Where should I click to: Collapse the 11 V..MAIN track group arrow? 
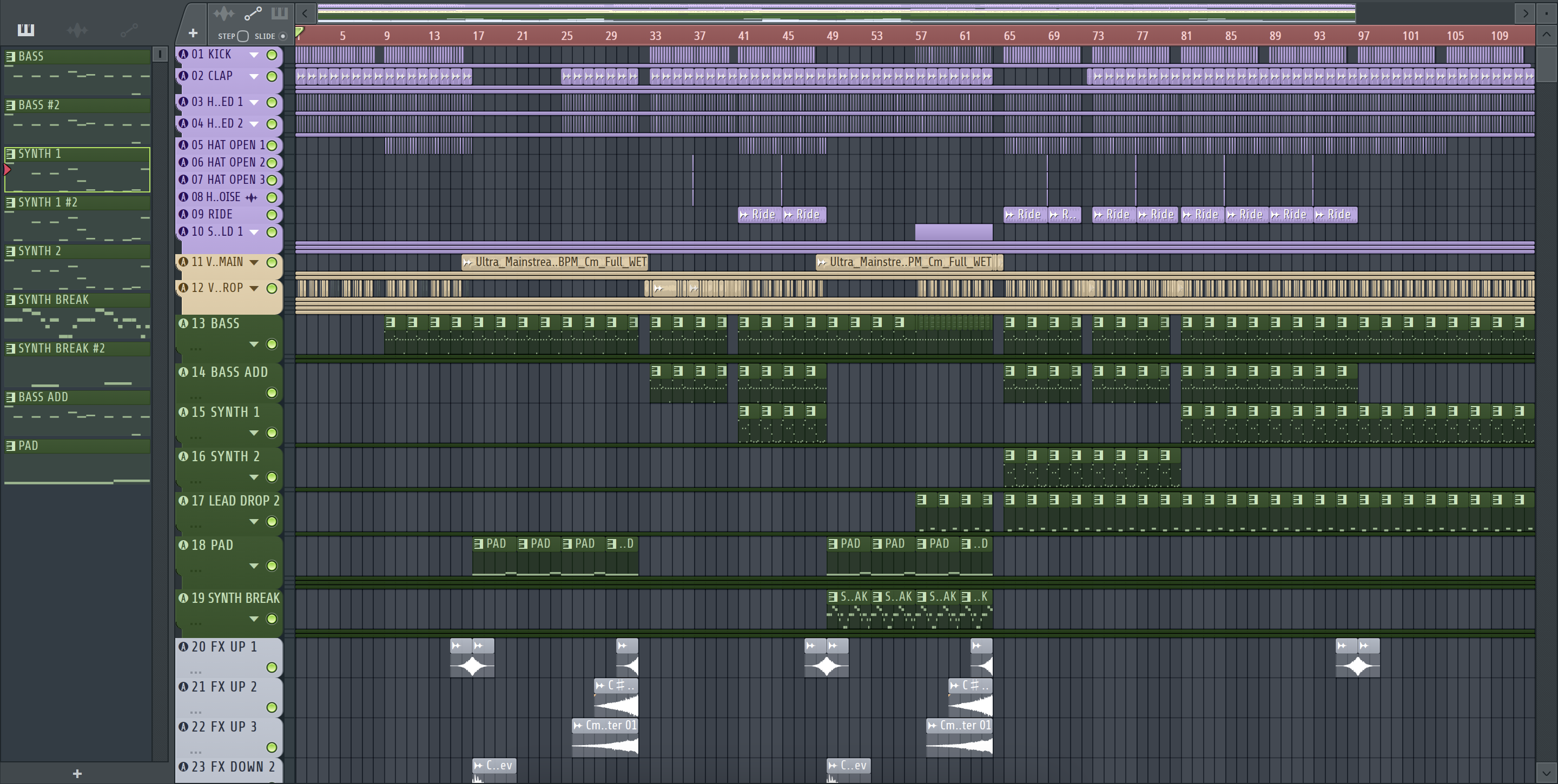click(x=254, y=262)
